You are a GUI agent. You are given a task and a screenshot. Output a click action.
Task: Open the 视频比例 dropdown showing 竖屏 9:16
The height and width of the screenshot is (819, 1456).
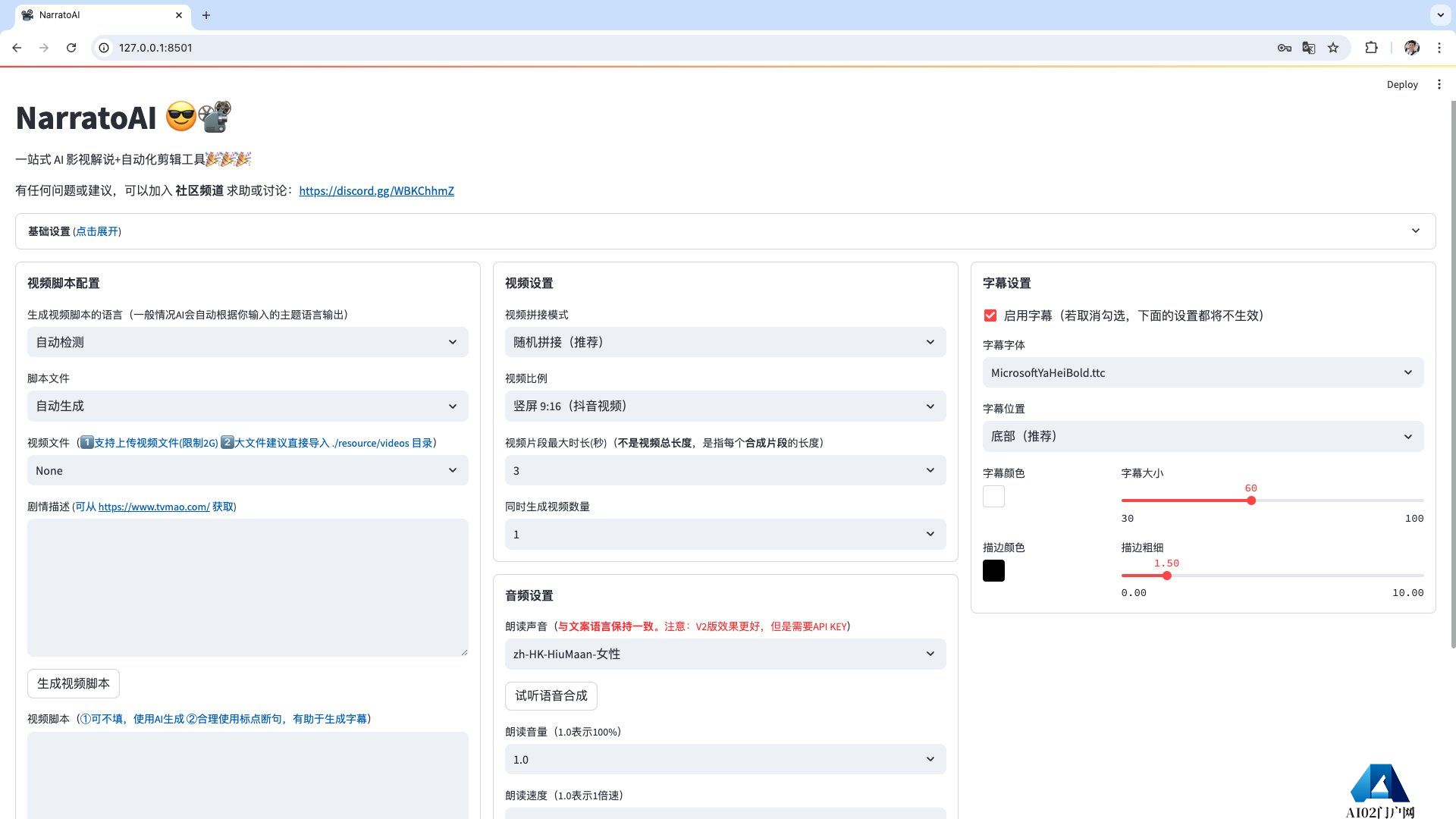pos(725,406)
